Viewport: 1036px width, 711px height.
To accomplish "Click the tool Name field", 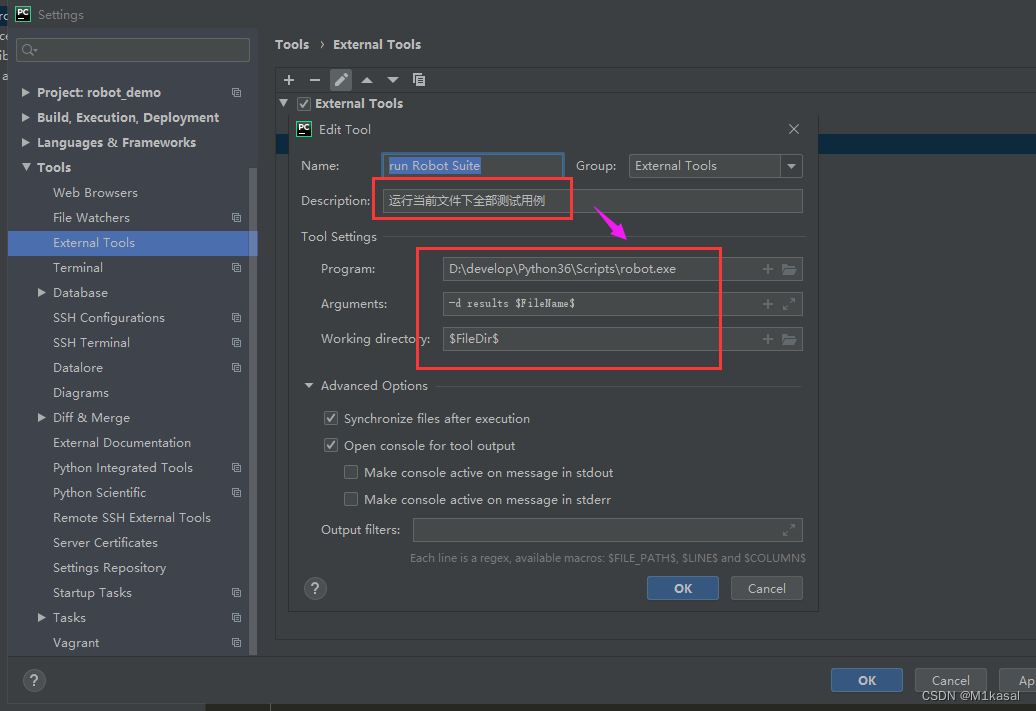I will click(x=473, y=166).
